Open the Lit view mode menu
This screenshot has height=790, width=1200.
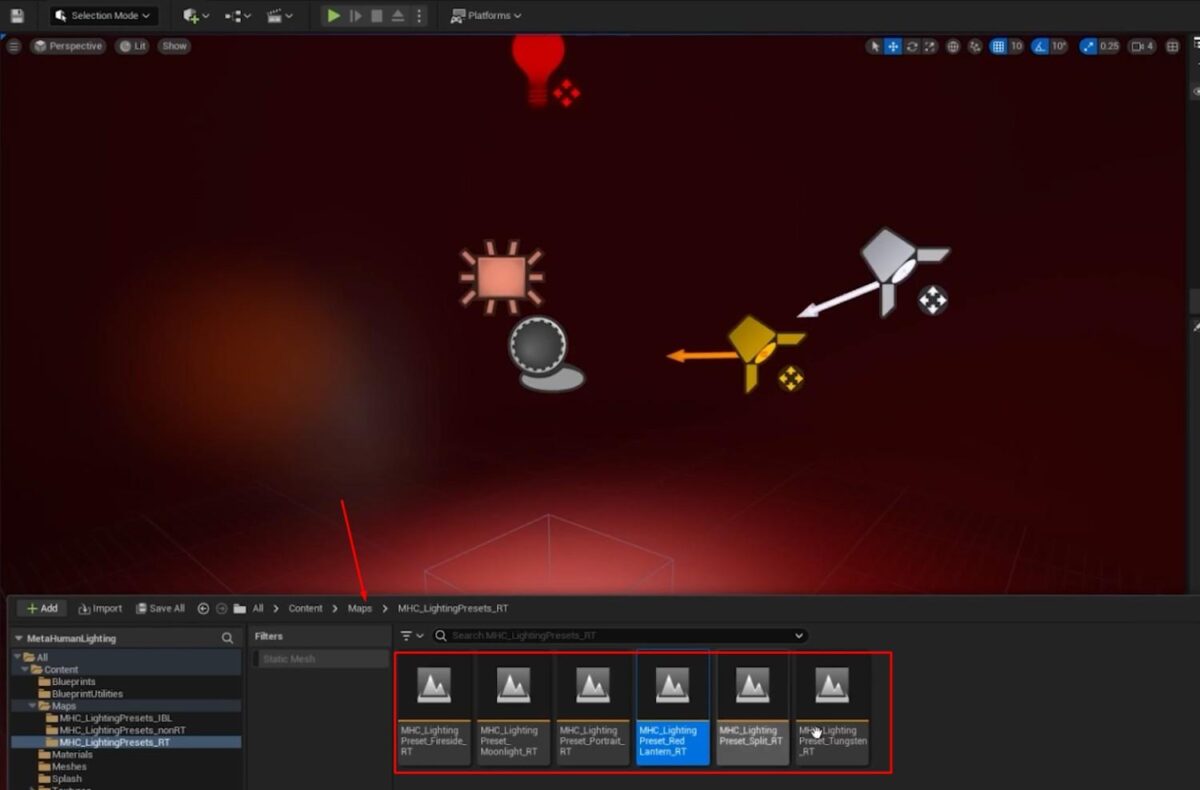coord(133,45)
